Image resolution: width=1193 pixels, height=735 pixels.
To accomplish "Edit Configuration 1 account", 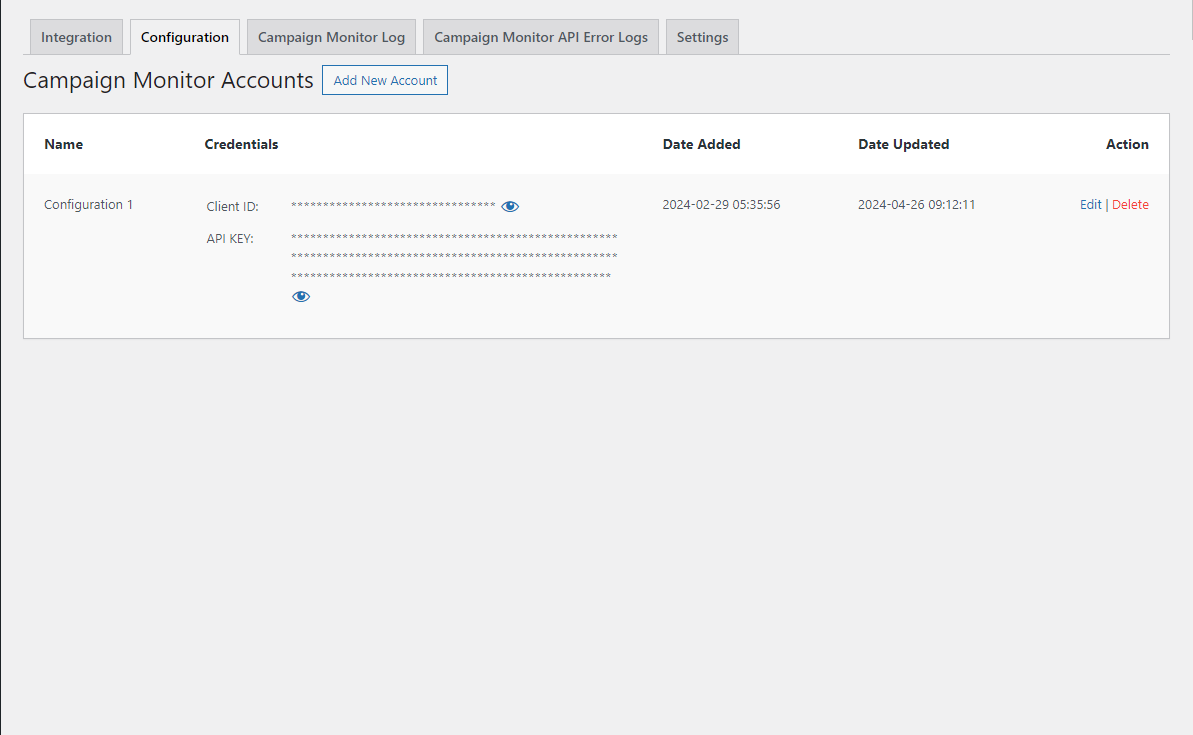I will click(1090, 205).
